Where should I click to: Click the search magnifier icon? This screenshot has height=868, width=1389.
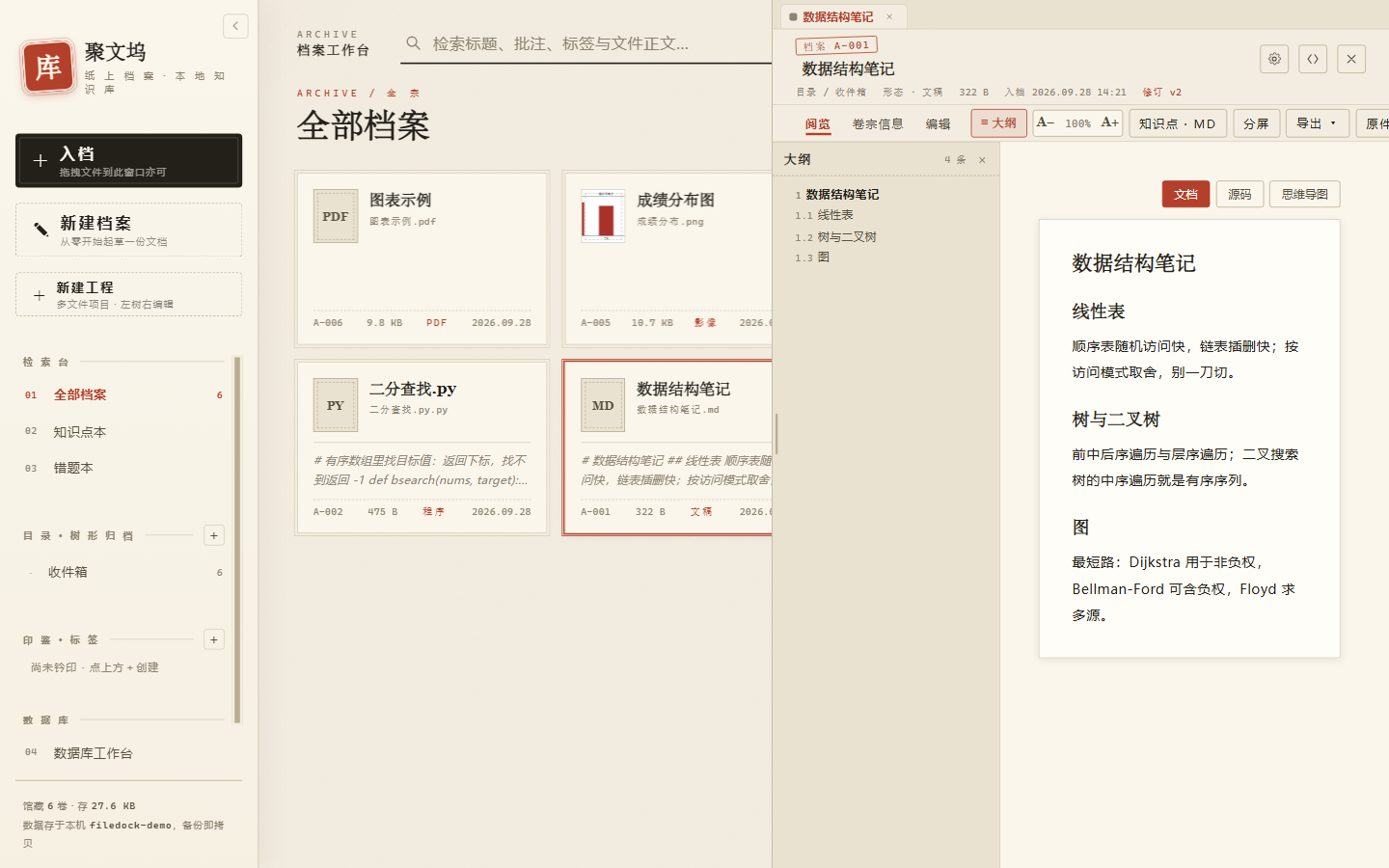pyautogui.click(x=414, y=43)
